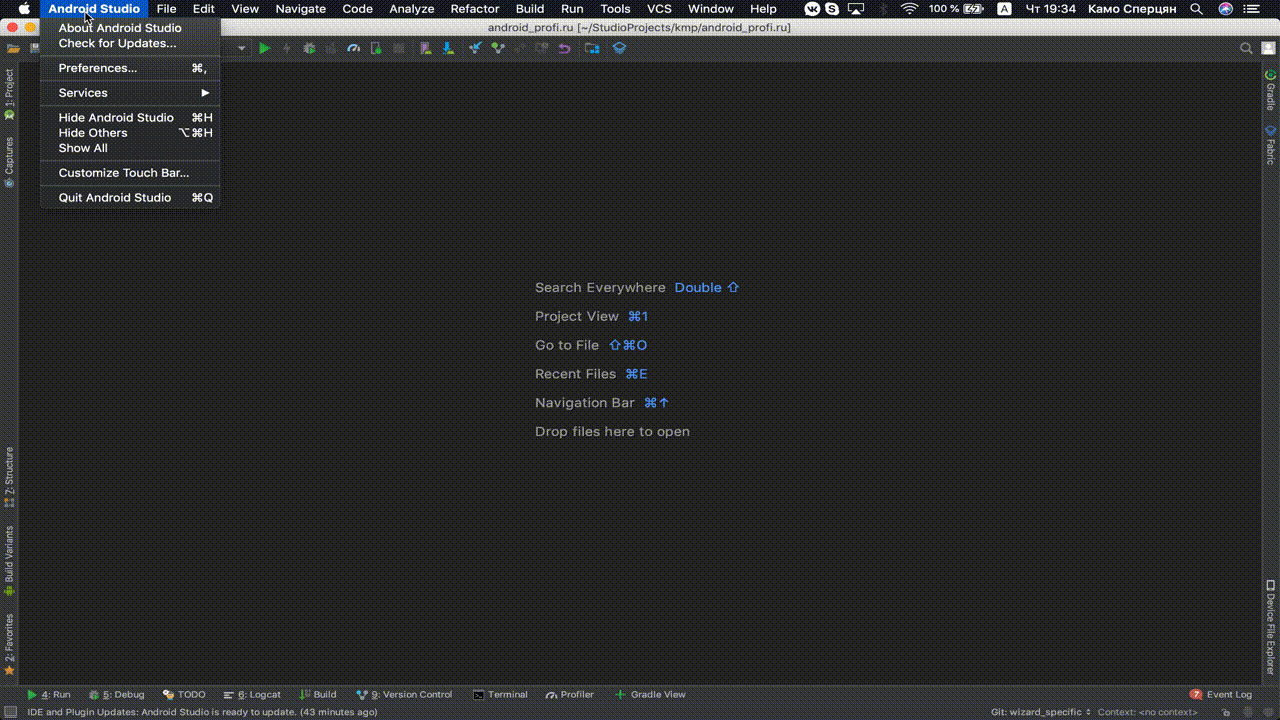
Task: Open the Device File Explorer side tab
Action: pyautogui.click(x=1270, y=627)
